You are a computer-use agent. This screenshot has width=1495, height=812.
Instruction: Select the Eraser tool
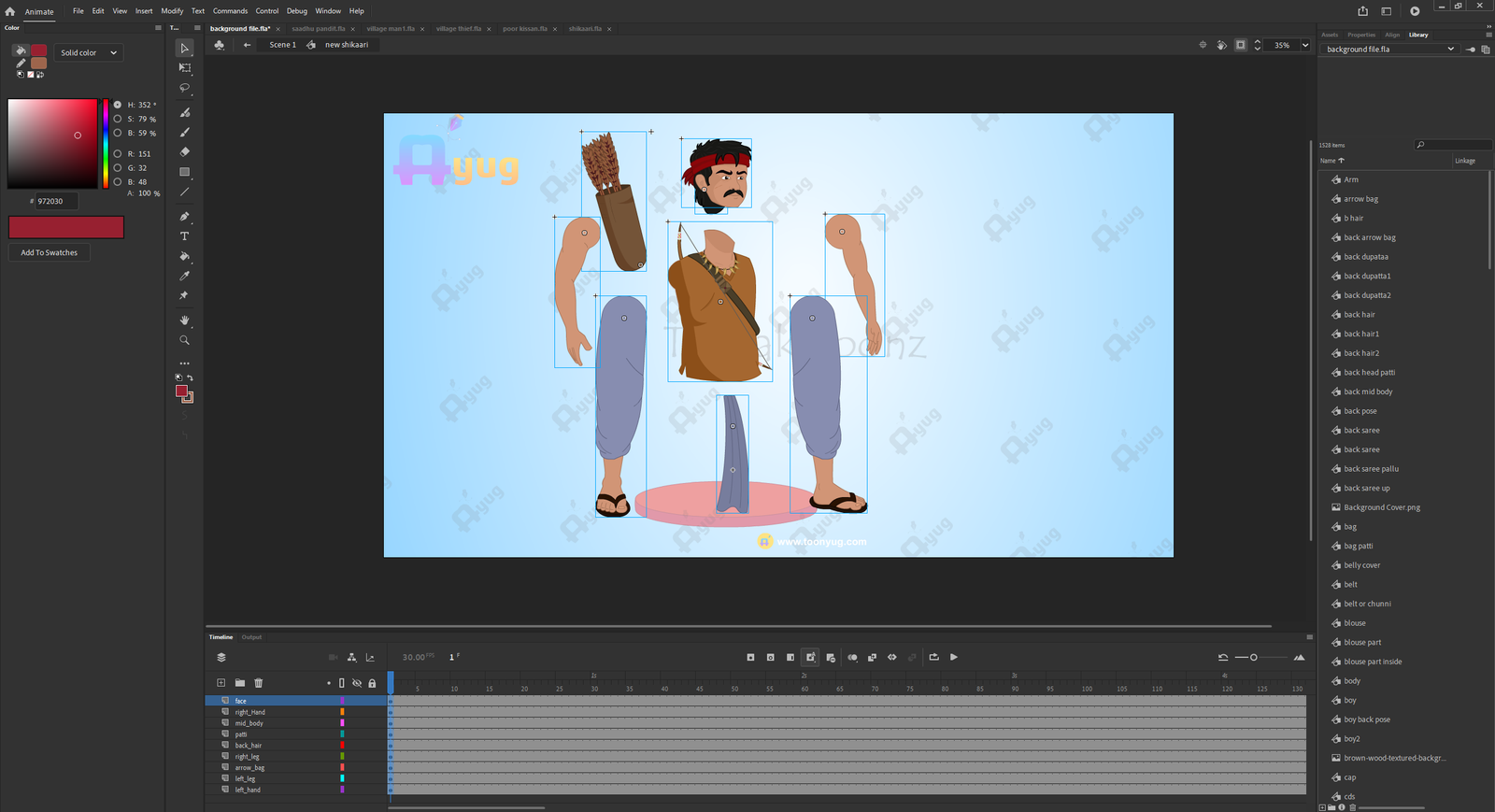click(184, 151)
